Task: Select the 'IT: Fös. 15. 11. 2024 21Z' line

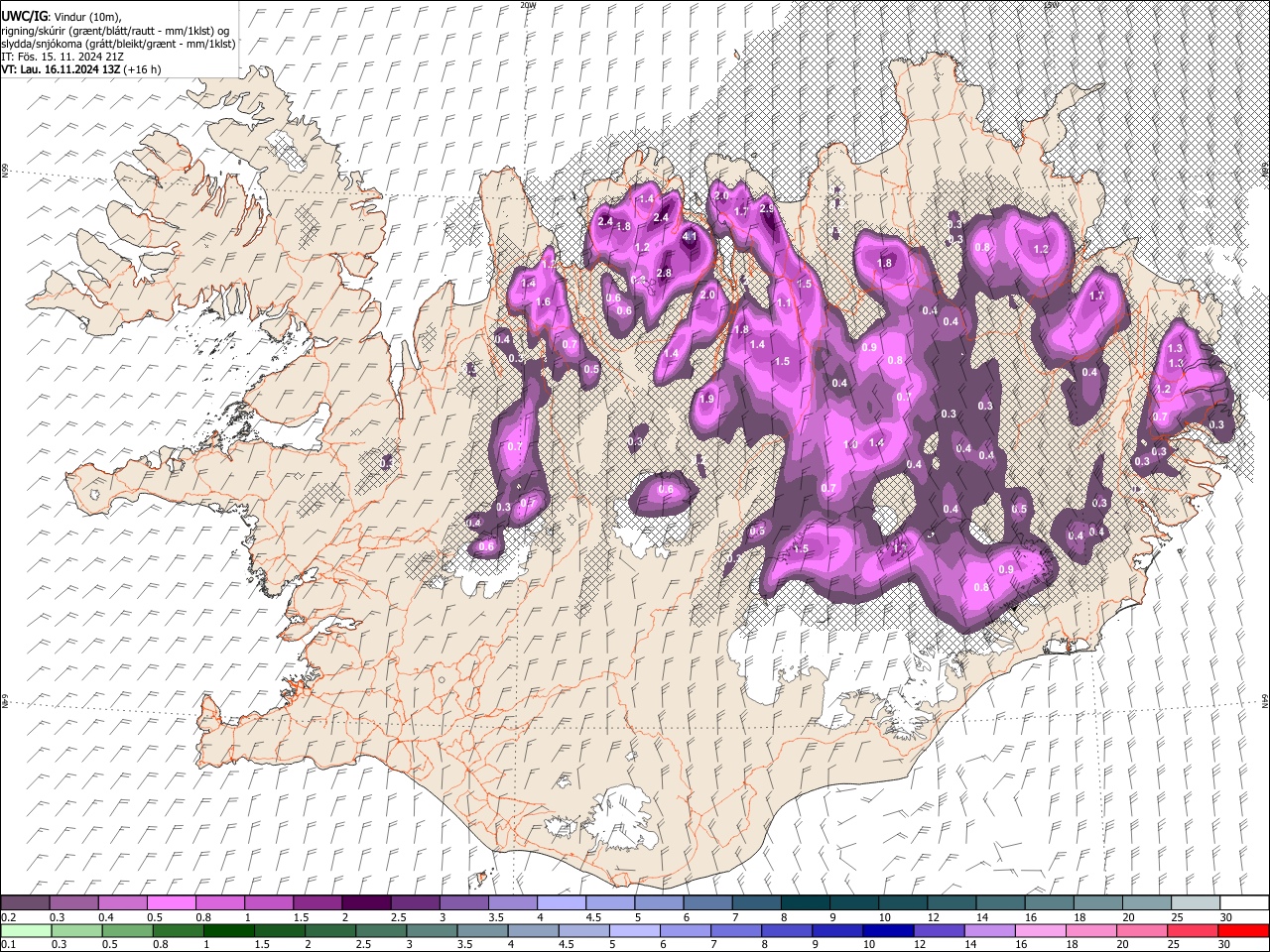Action: [x=63, y=57]
